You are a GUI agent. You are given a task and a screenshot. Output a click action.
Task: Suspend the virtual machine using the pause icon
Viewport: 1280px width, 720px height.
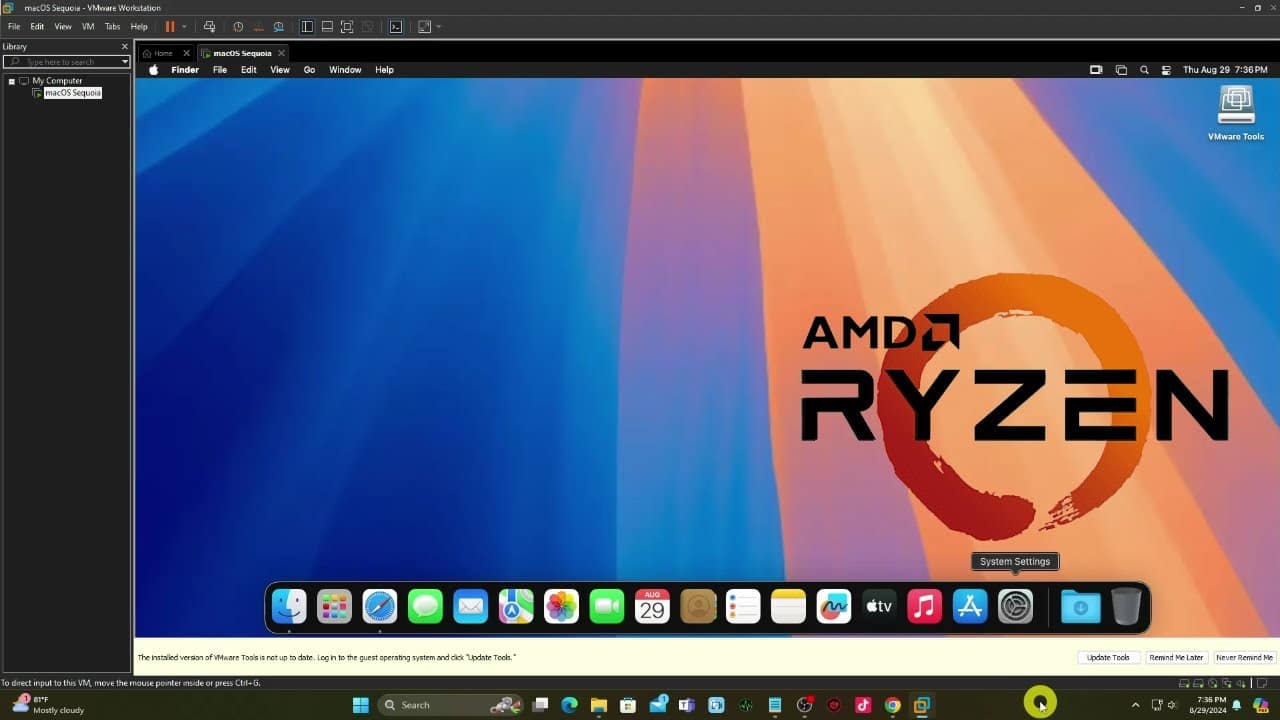[168, 27]
